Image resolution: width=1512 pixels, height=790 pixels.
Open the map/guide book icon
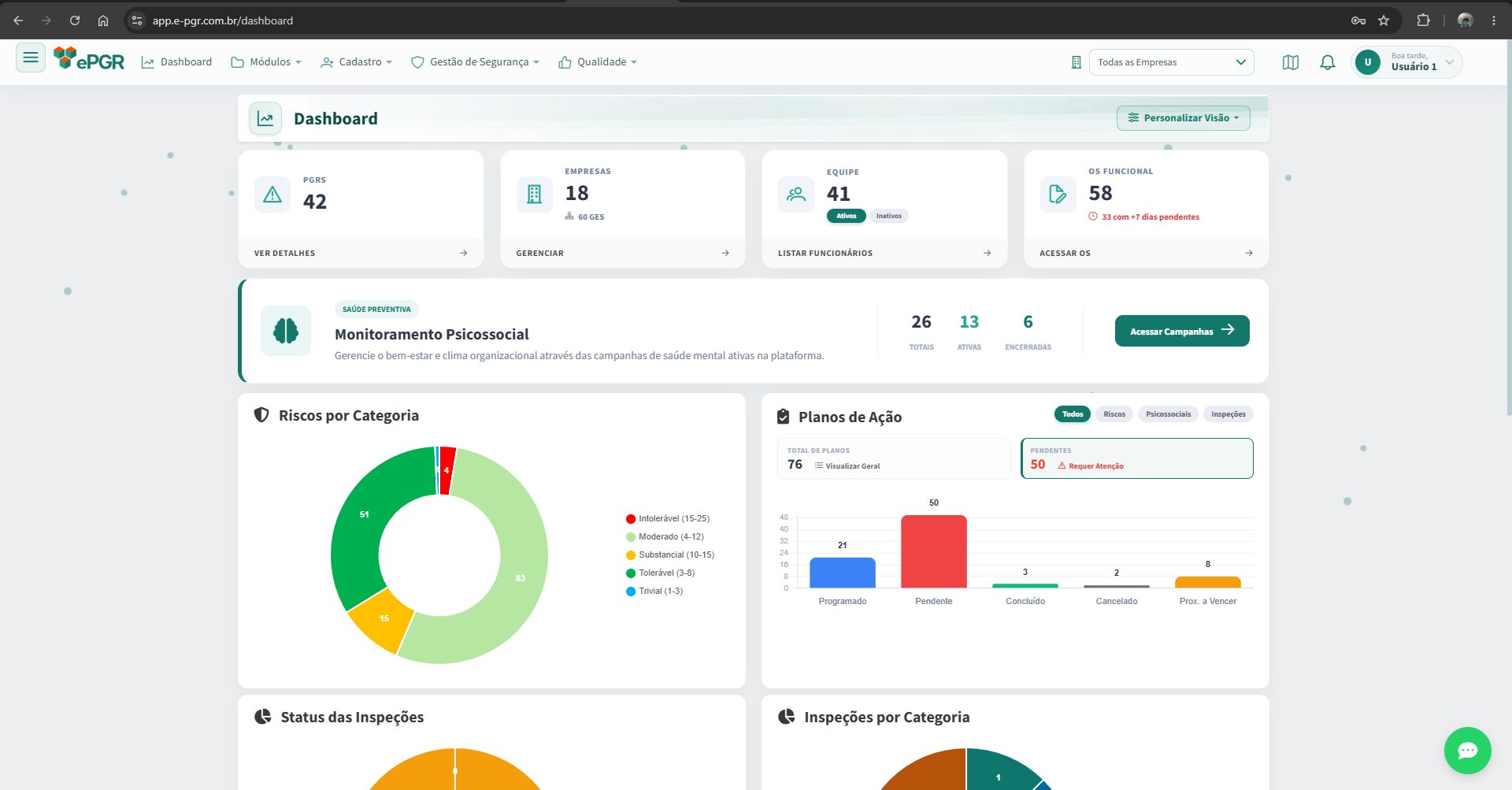[x=1291, y=62]
